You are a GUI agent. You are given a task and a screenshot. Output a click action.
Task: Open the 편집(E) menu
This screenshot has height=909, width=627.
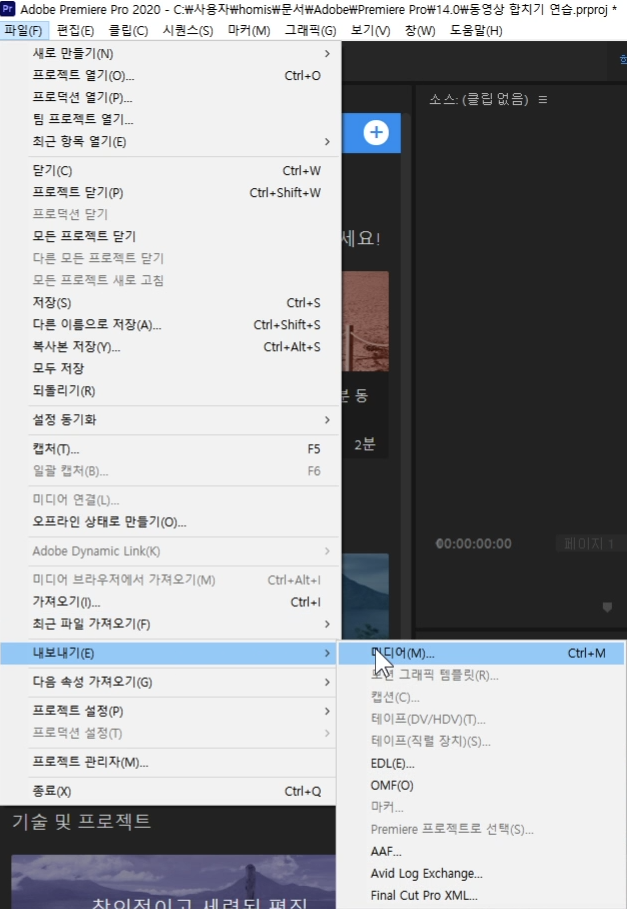tap(75, 31)
